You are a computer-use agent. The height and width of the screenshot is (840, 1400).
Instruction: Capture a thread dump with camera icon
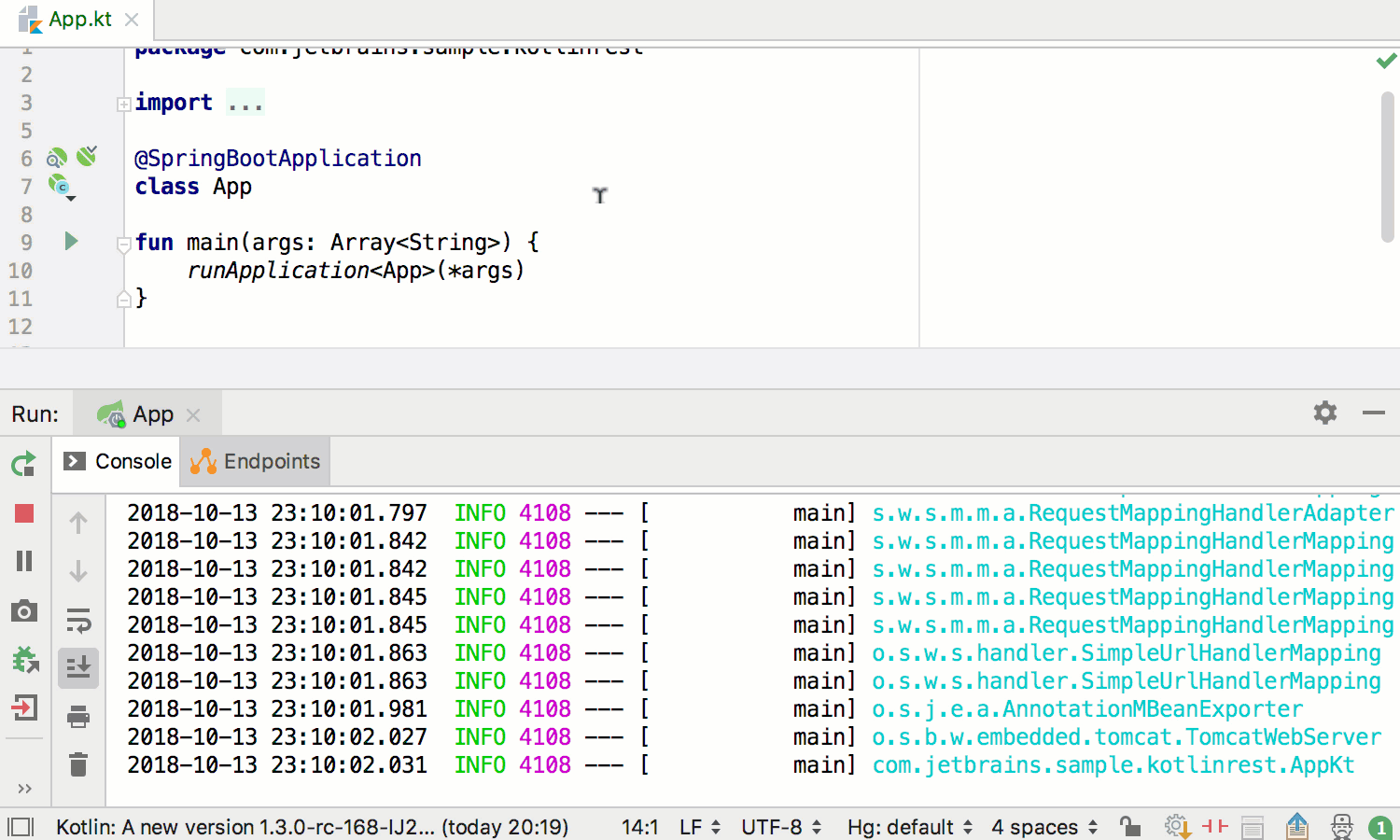coord(22,610)
